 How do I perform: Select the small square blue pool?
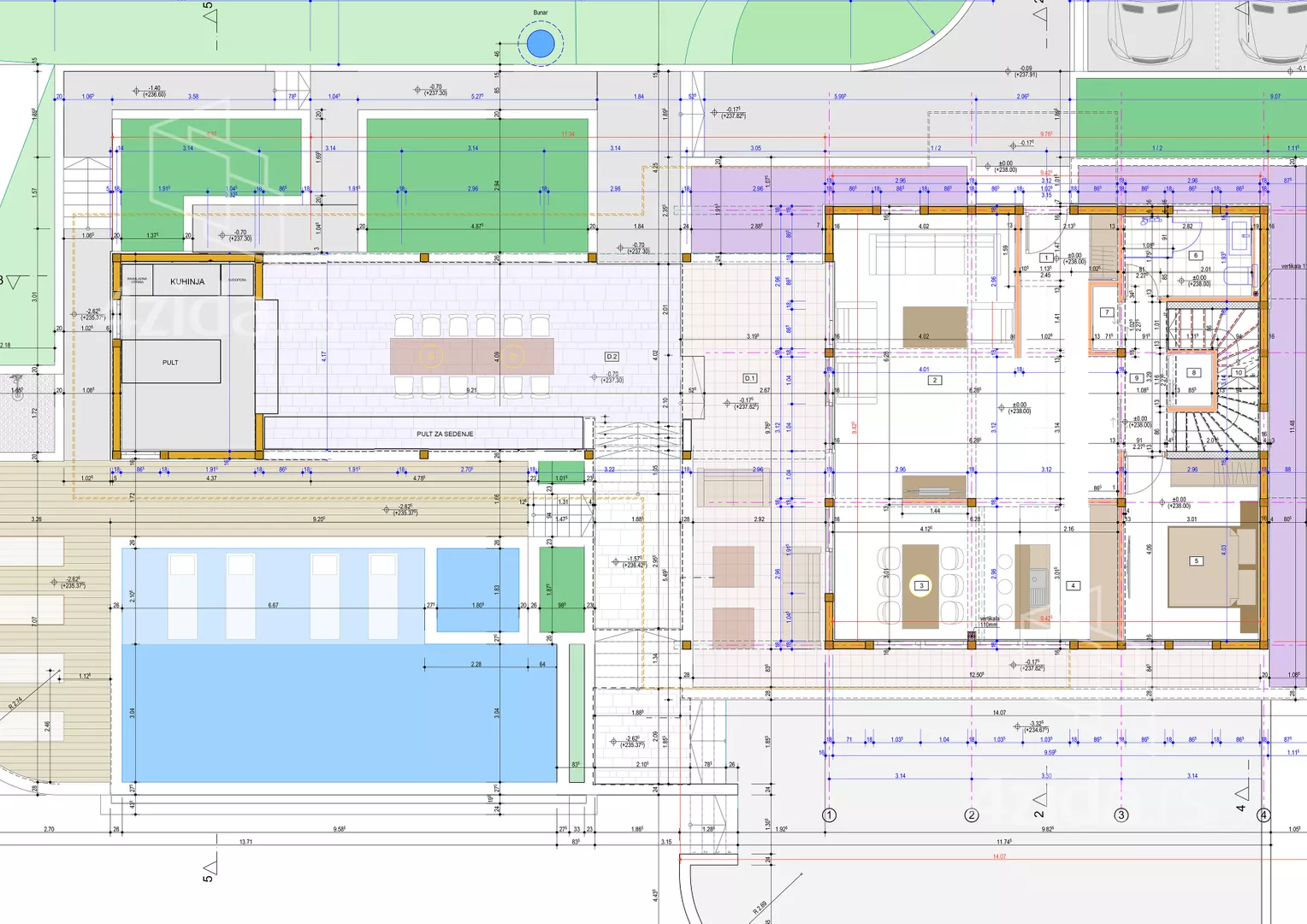pyautogui.click(x=477, y=589)
